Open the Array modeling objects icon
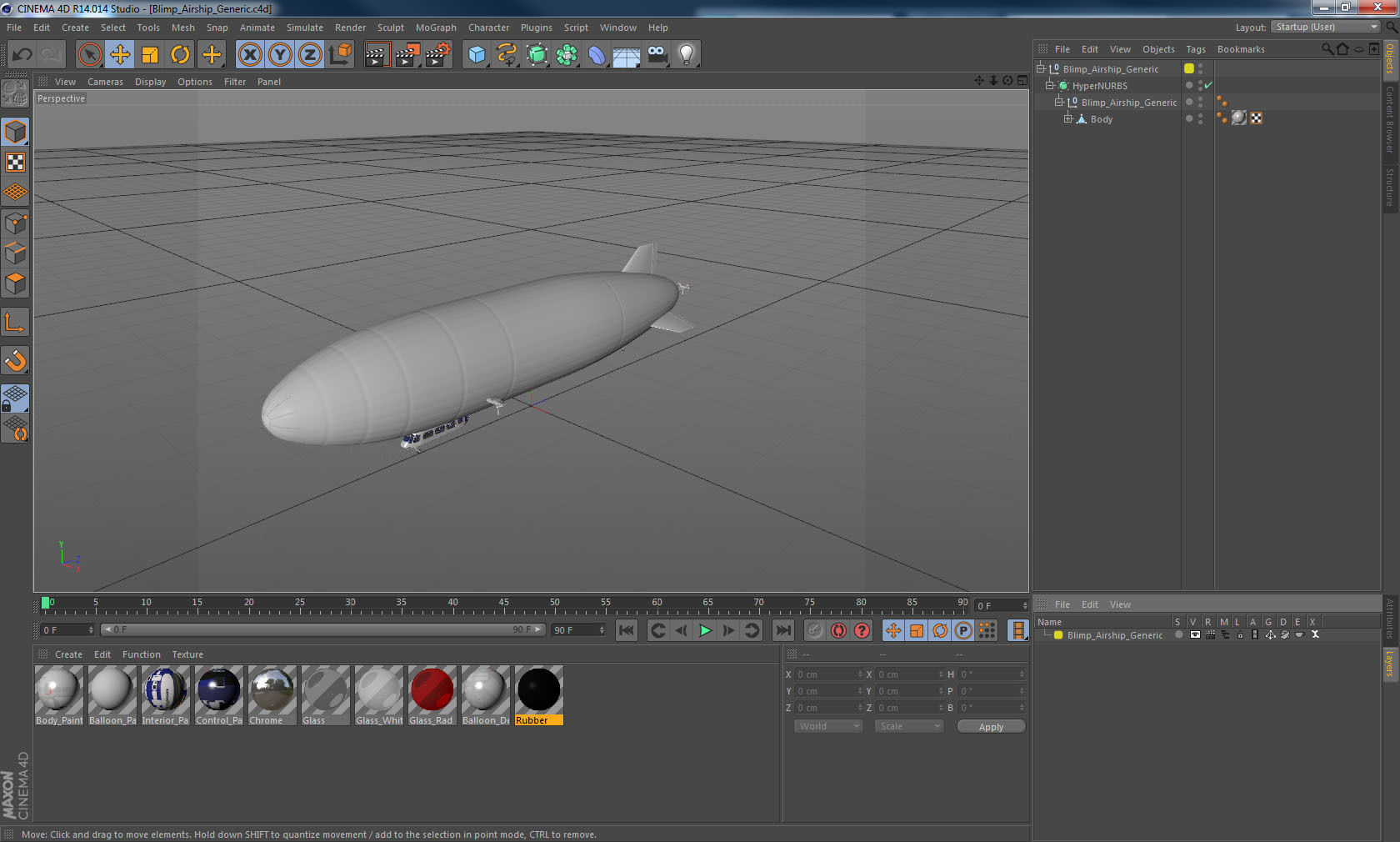This screenshot has height=842, width=1400. [x=567, y=55]
